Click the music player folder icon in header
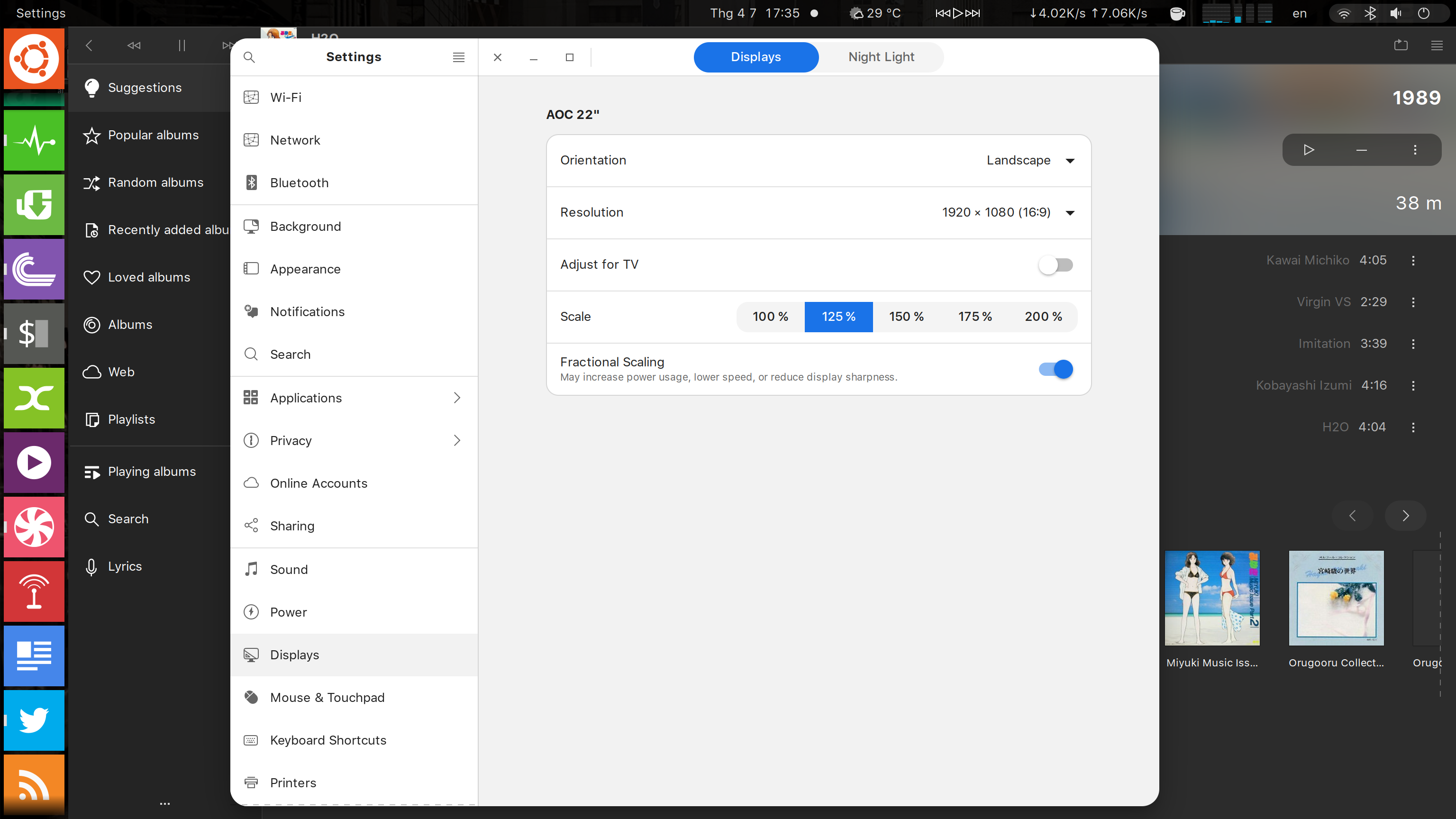Screen dimensions: 1456x819 click(1401, 45)
